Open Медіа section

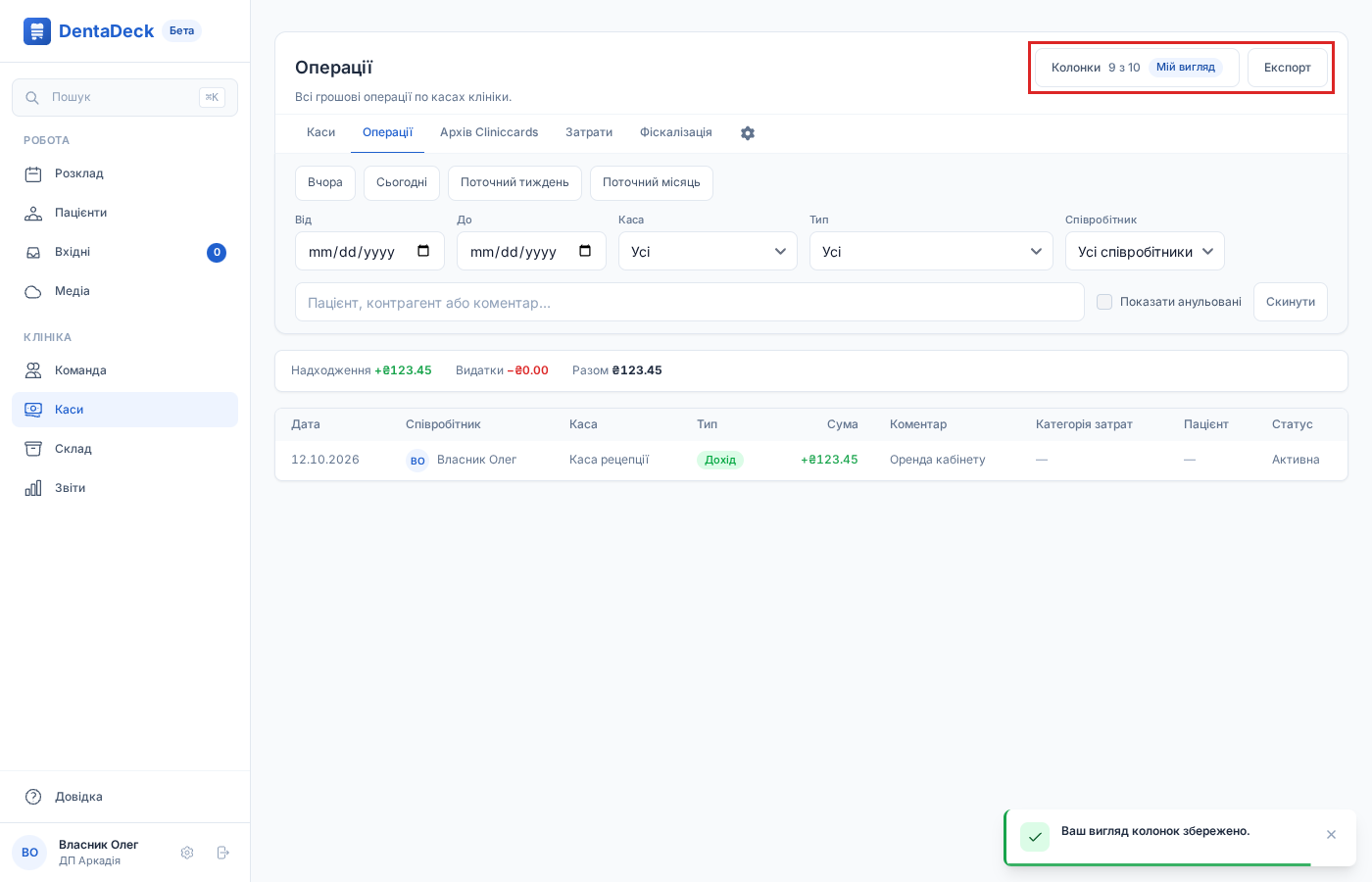(x=124, y=291)
